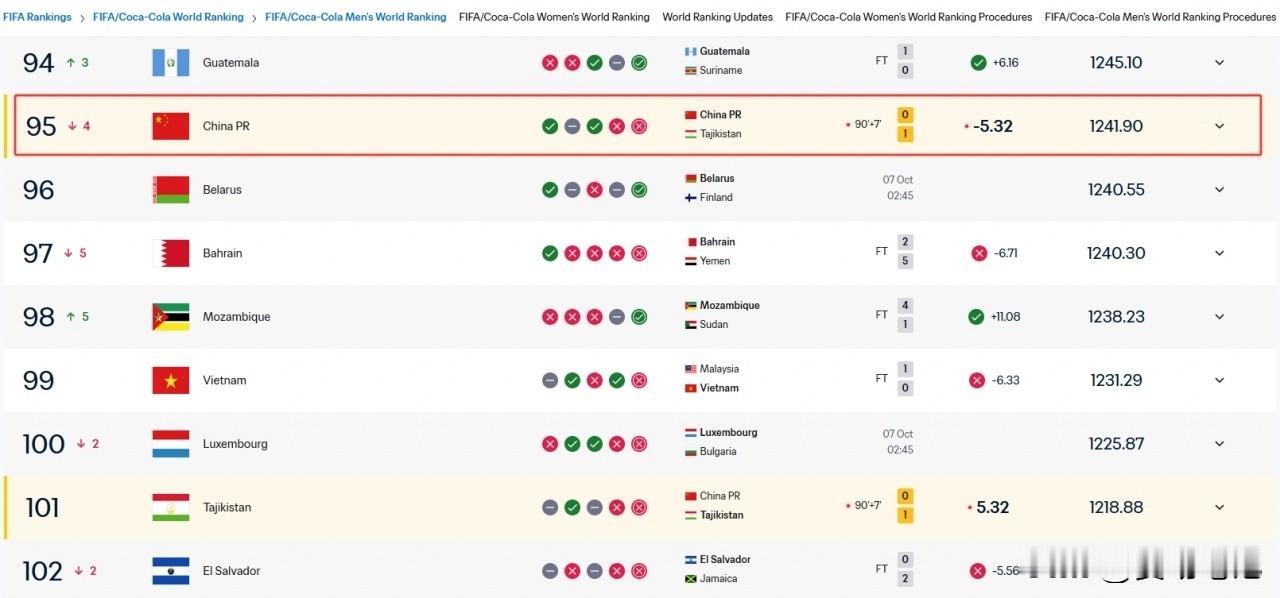This screenshot has width=1280, height=598.
Task: Open the Tajikistan row chevron
Action: coord(1219,507)
